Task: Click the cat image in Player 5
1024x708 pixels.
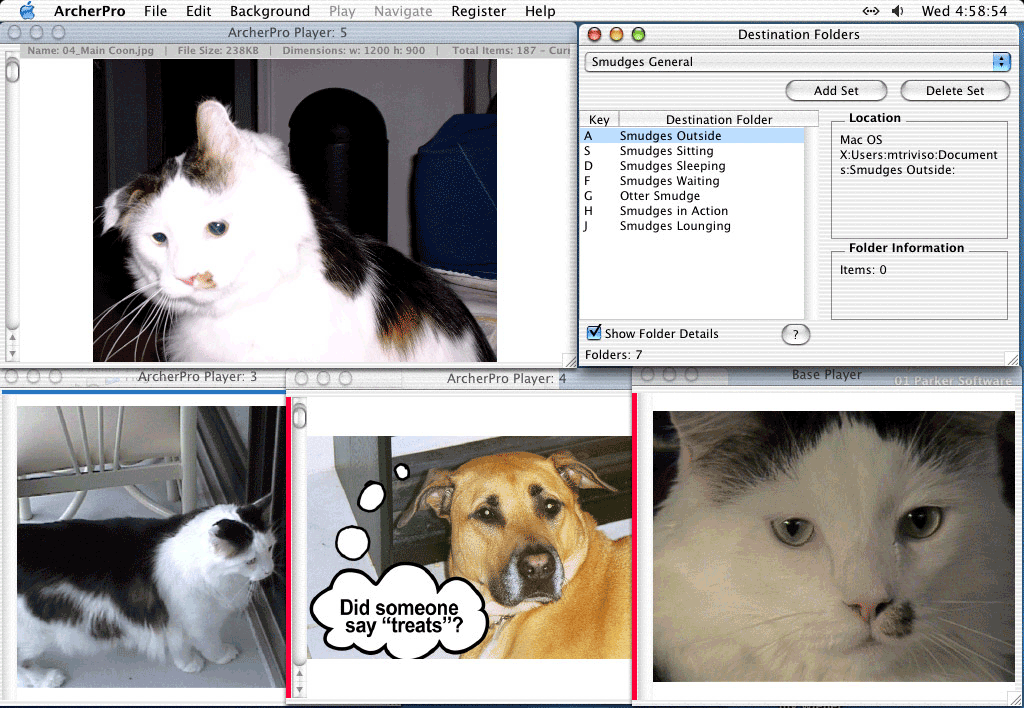Action: [x=295, y=210]
